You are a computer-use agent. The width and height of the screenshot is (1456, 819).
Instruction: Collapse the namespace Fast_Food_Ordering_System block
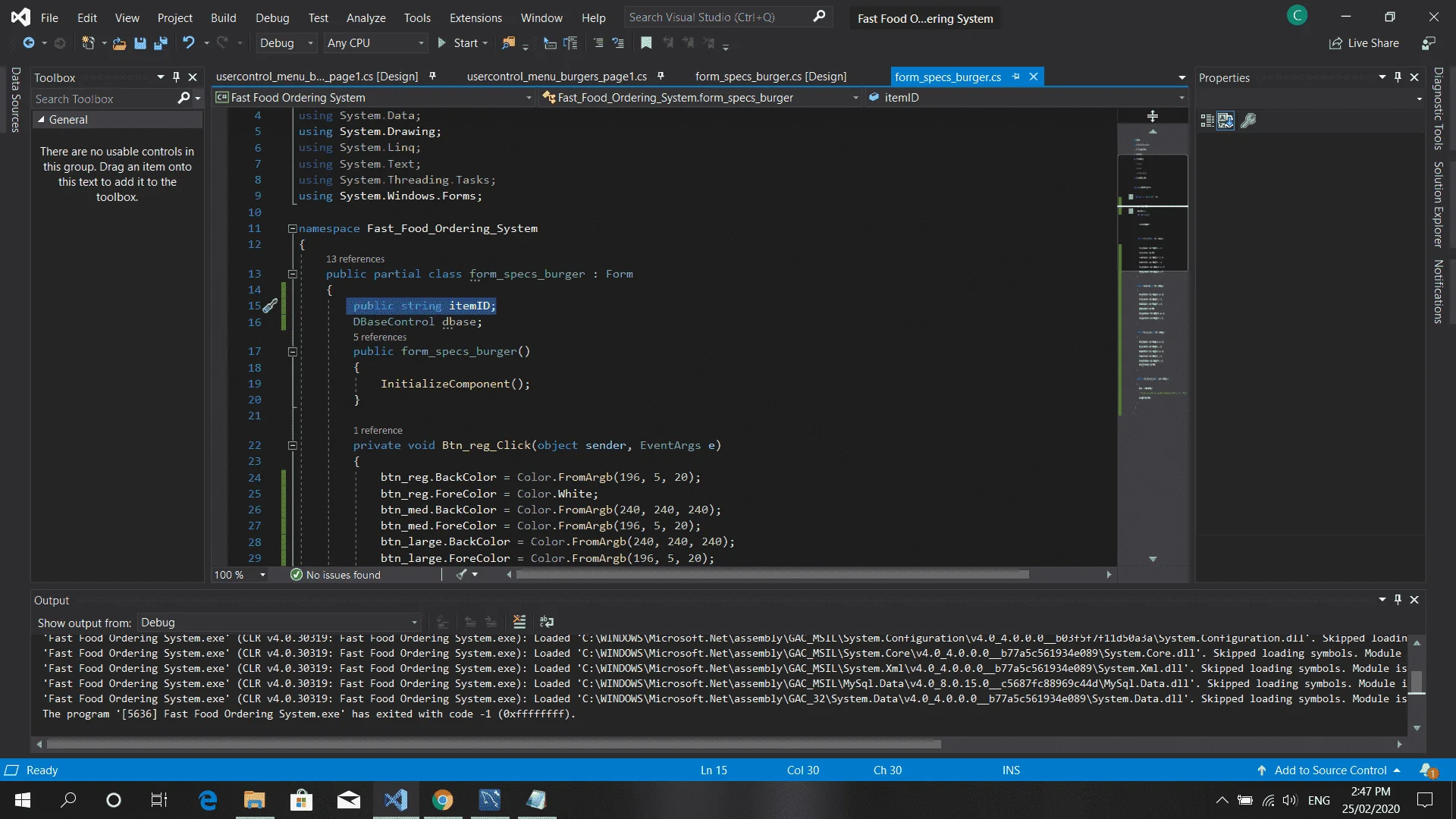point(292,228)
